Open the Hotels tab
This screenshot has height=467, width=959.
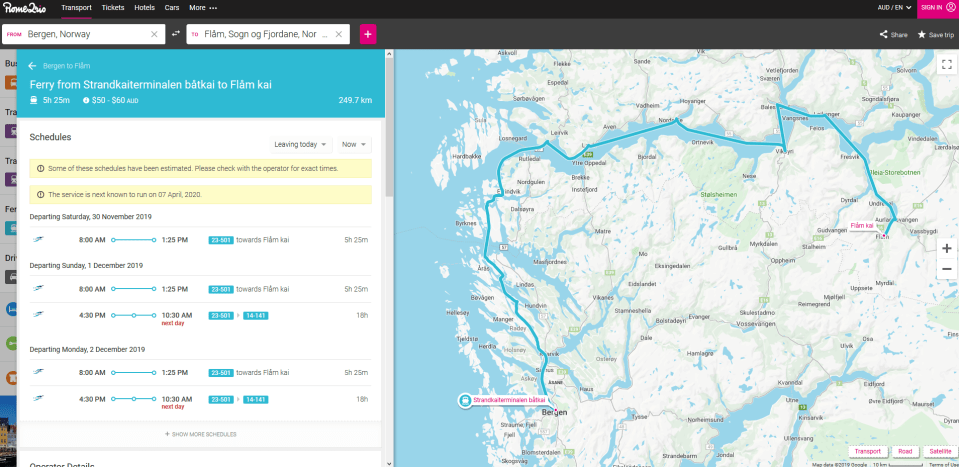point(145,8)
